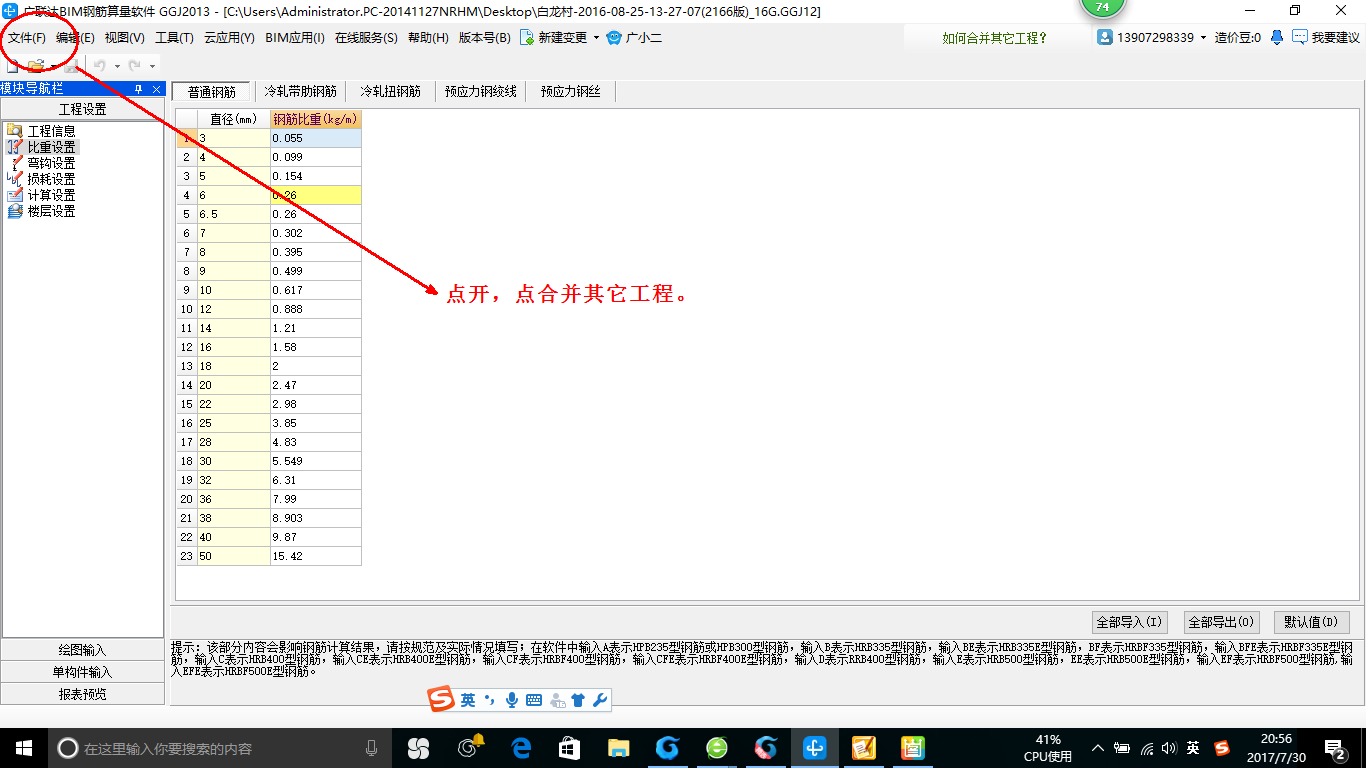The height and width of the screenshot is (768, 1366).
Task: Open 我要建议 feedback link
Action: point(1326,38)
